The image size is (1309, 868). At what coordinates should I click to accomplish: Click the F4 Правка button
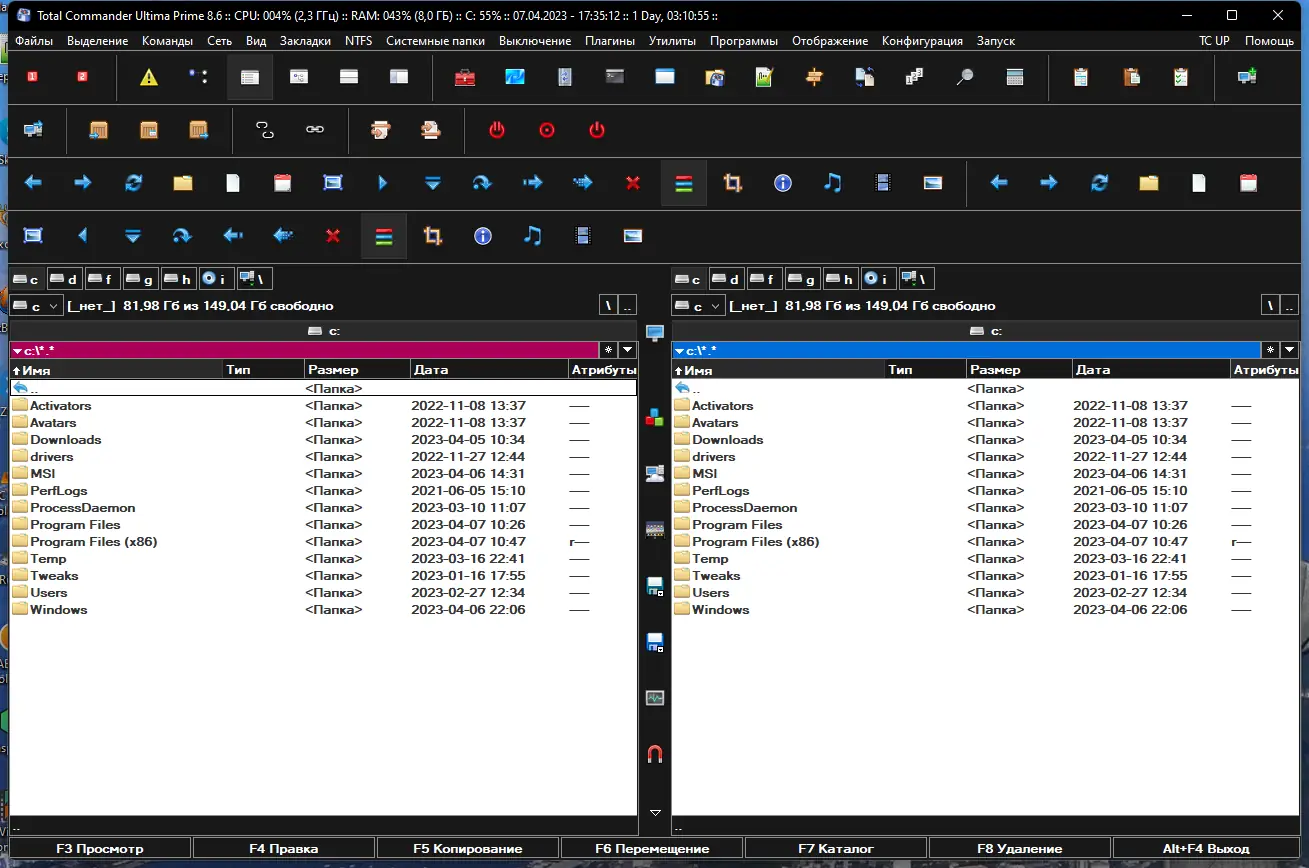284,849
